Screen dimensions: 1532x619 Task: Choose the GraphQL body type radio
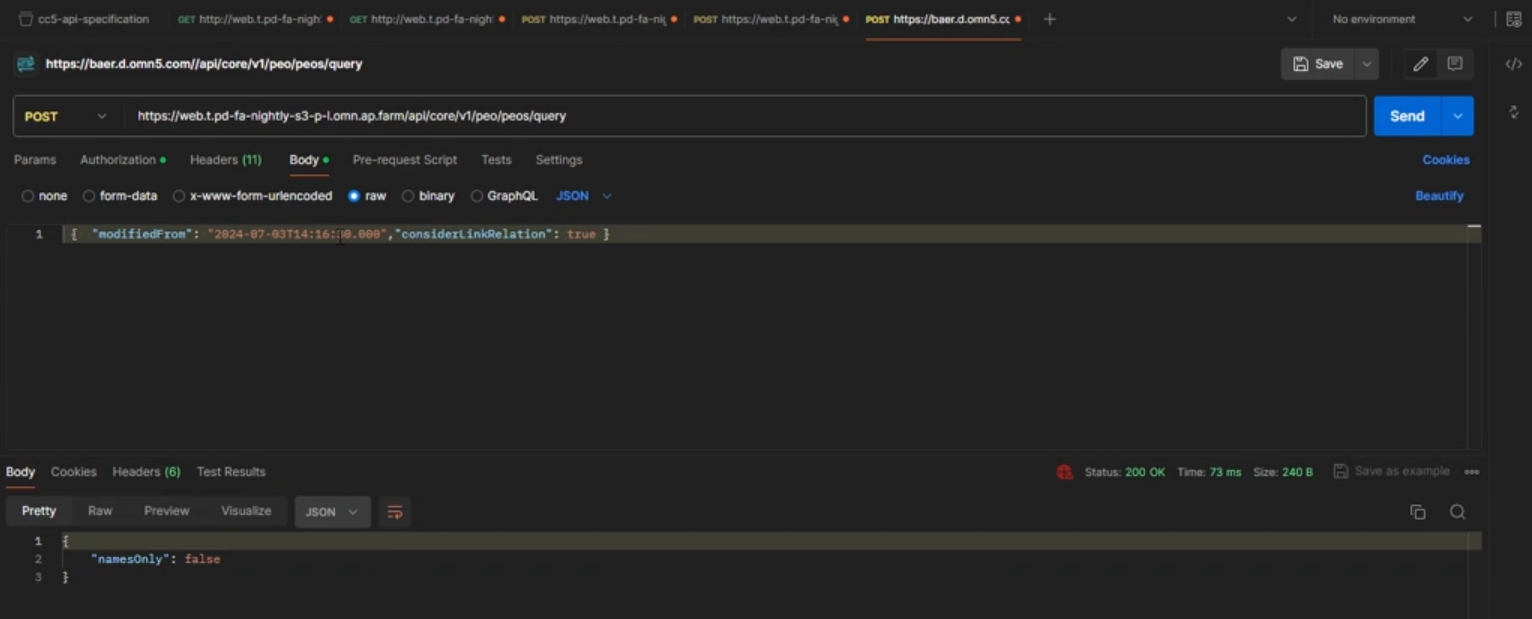pyautogui.click(x=477, y=196)
